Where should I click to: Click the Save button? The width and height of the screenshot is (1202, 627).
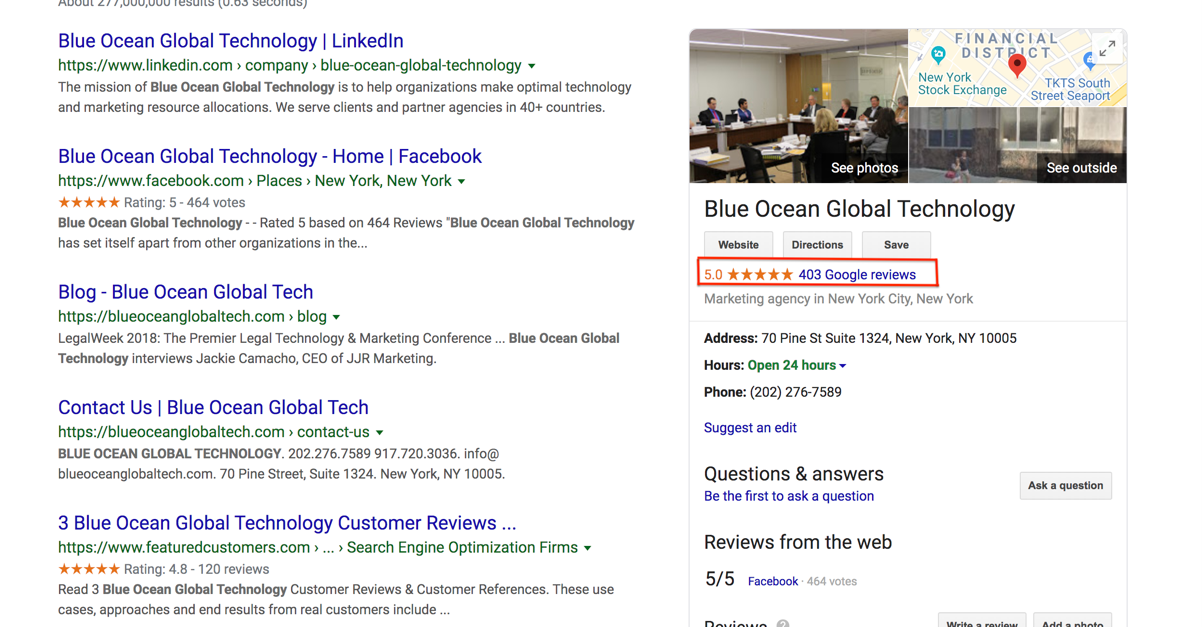click(896, 245)
